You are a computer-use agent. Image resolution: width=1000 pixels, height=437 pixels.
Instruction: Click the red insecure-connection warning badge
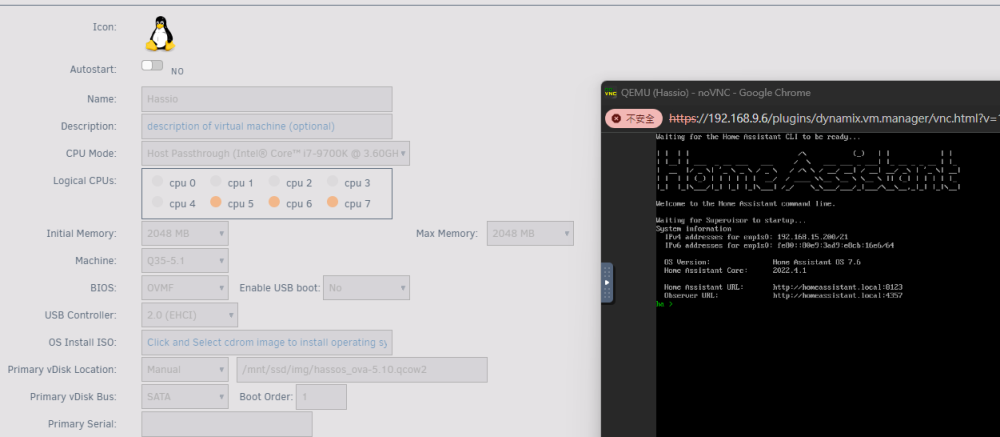tap(634, 119)
